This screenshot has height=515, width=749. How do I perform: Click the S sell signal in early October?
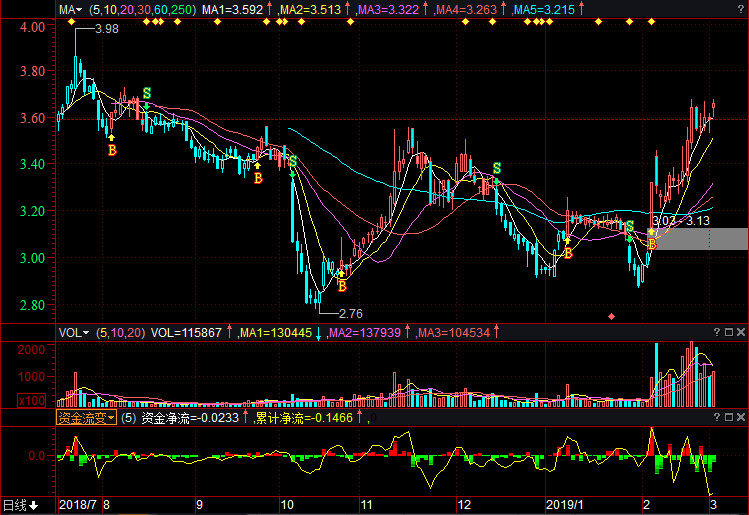coord(292,161)
